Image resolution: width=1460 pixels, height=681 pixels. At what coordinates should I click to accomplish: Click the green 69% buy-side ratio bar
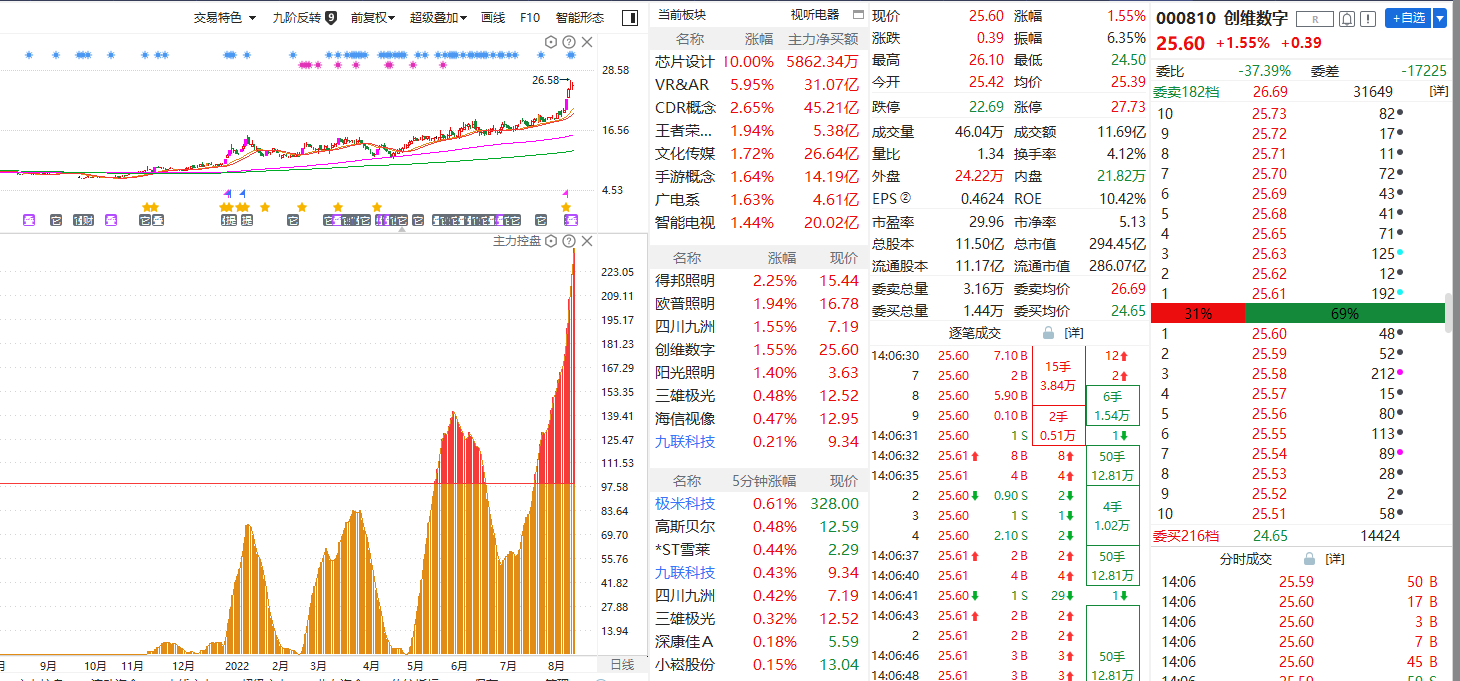pyautogui.click(x=1345, y=313)
